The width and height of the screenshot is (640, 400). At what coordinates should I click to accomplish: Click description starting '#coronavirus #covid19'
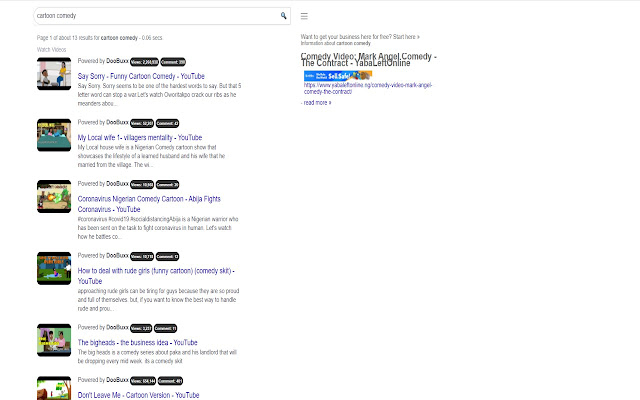(158, 228)
